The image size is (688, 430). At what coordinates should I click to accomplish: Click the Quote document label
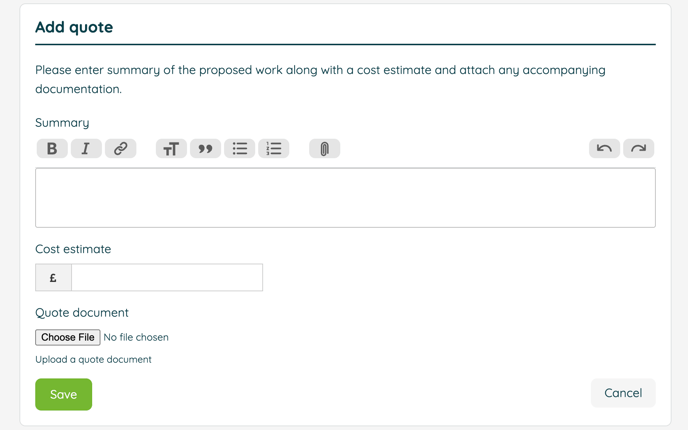point(82,312)
